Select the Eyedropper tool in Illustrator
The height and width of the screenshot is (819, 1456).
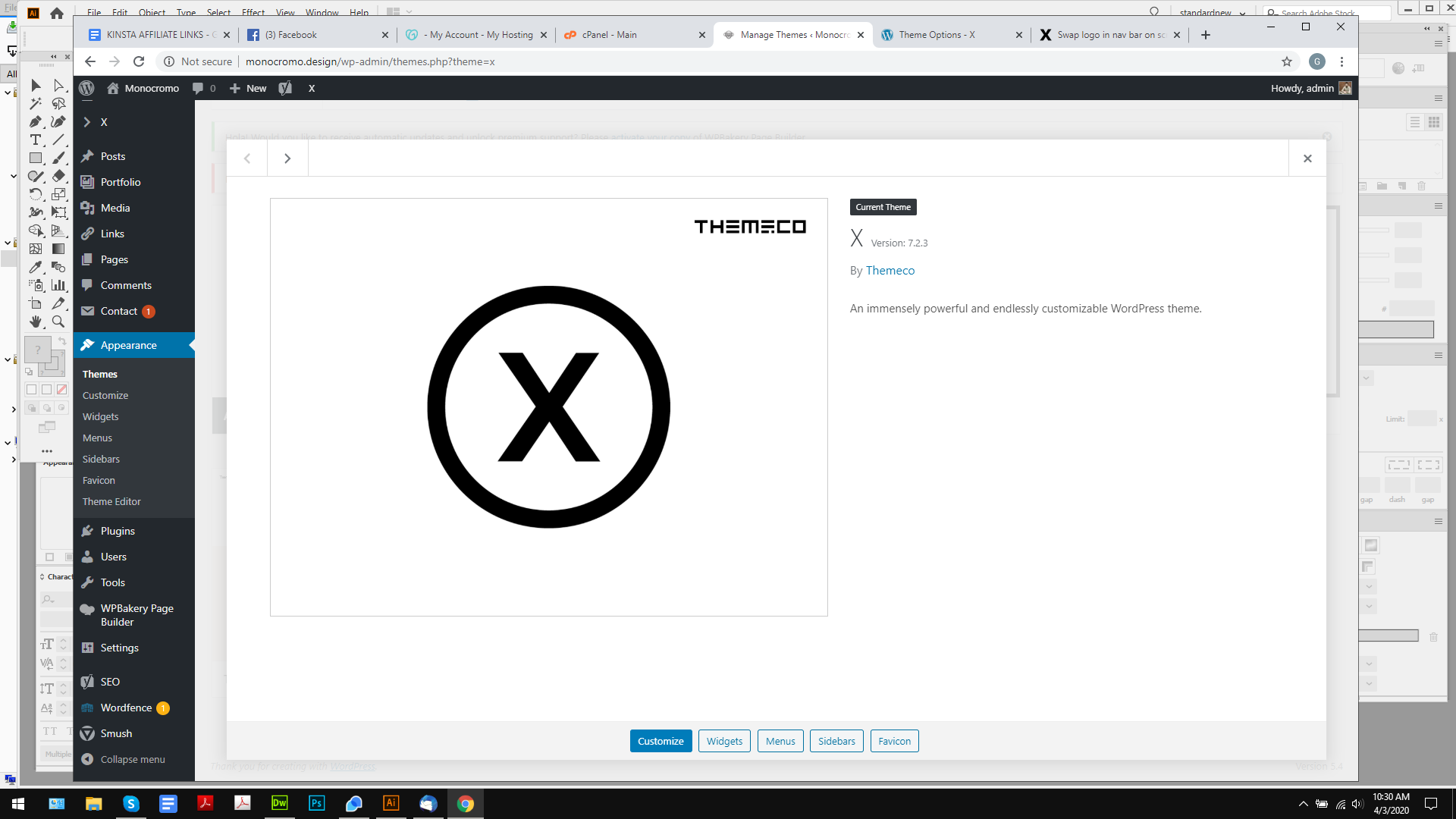[36, 267]
